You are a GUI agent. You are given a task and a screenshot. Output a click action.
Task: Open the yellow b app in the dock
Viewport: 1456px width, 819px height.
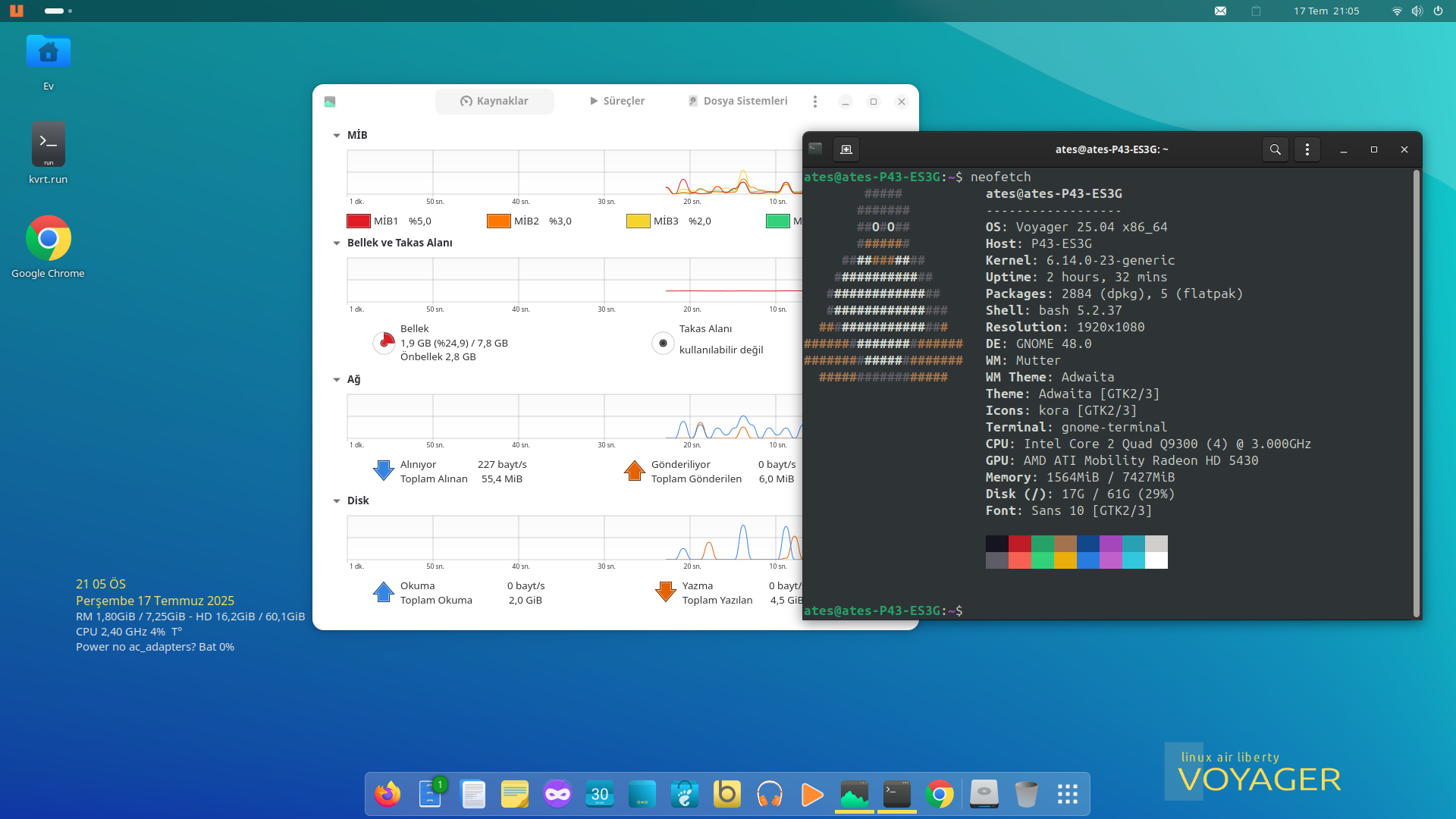click(727, 794)
